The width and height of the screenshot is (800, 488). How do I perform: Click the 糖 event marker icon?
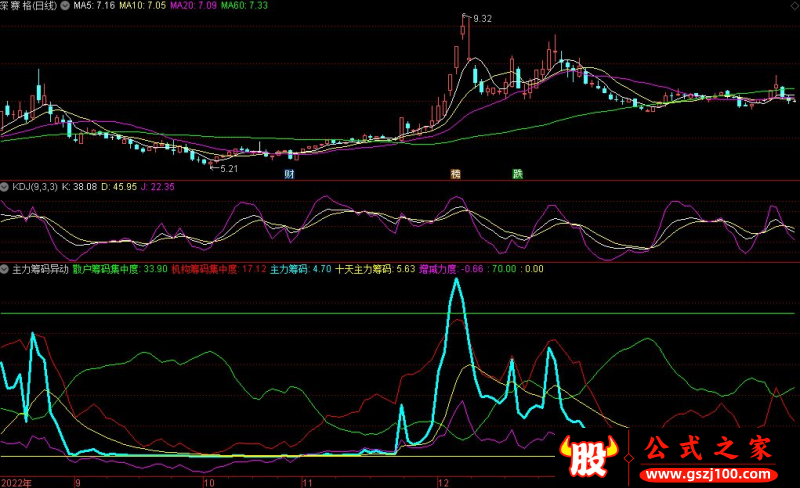click(x=455, y=173)
